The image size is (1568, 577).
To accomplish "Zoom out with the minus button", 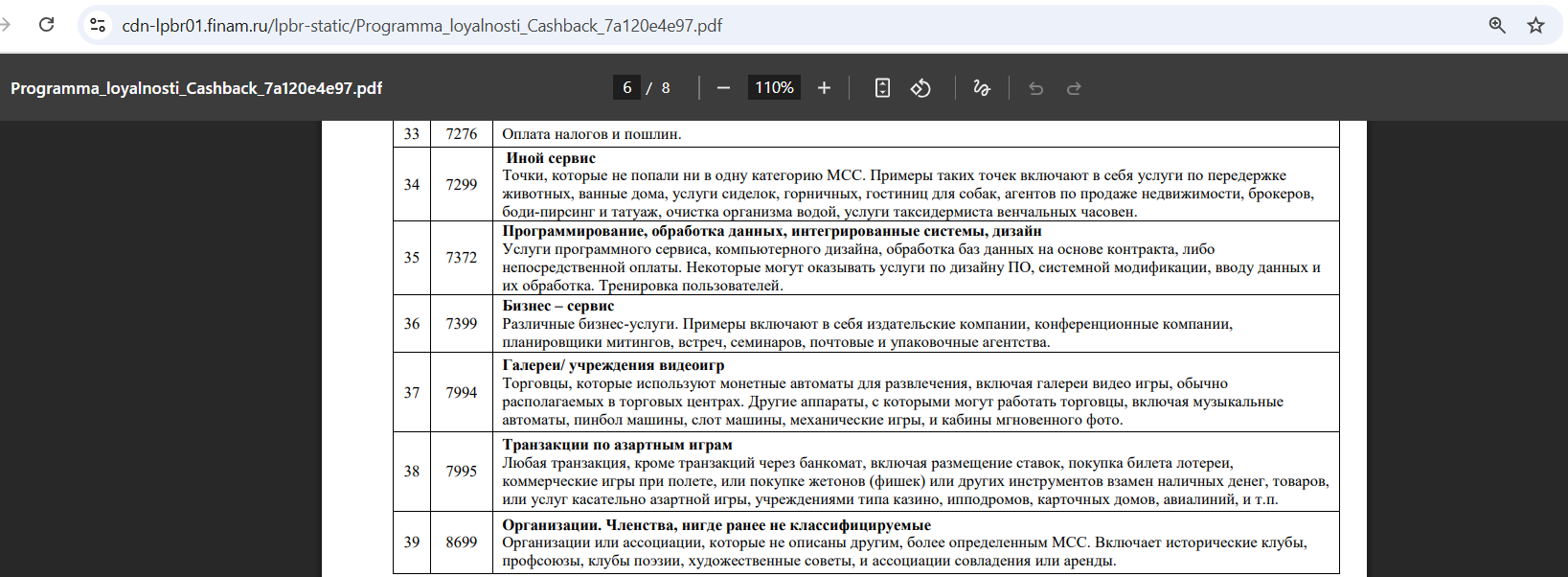I will 723,88.
